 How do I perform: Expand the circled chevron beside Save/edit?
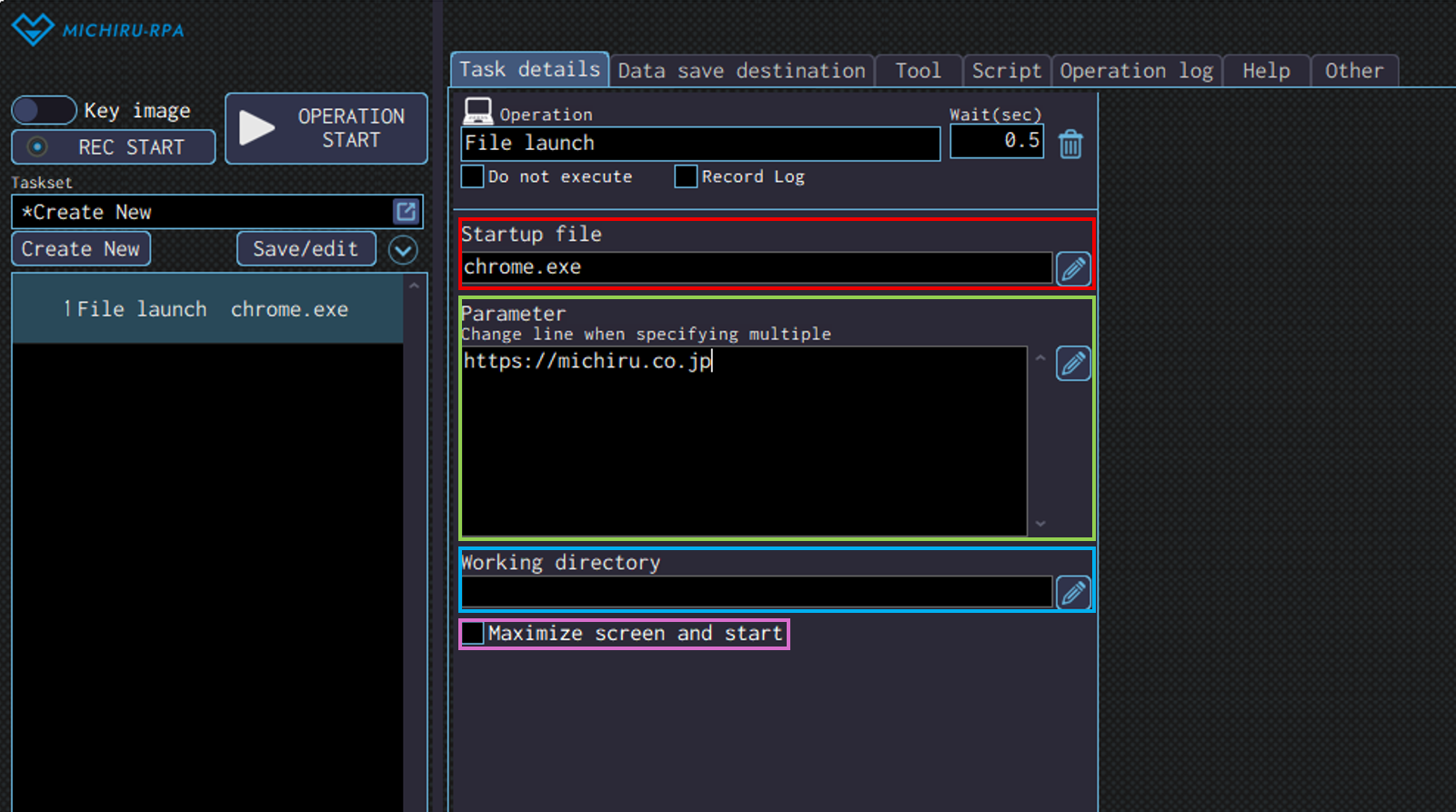click(x=403, y=249)
